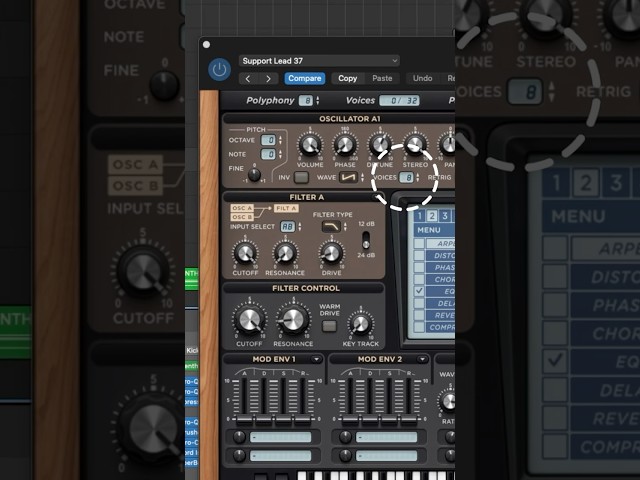
Task: Click the Mod Env 2 Decay slider
Action: 370,400
